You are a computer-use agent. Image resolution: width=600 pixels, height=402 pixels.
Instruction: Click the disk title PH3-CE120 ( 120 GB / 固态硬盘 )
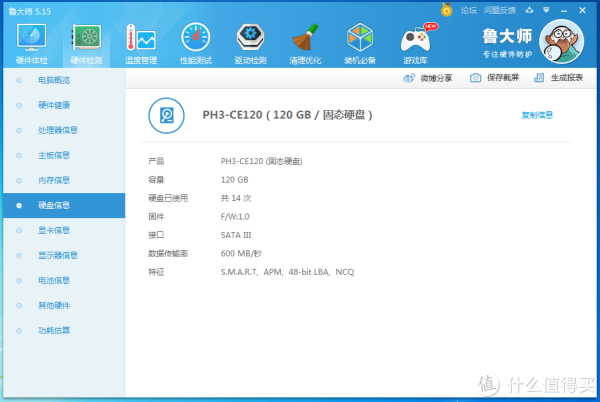coord(287,115)
